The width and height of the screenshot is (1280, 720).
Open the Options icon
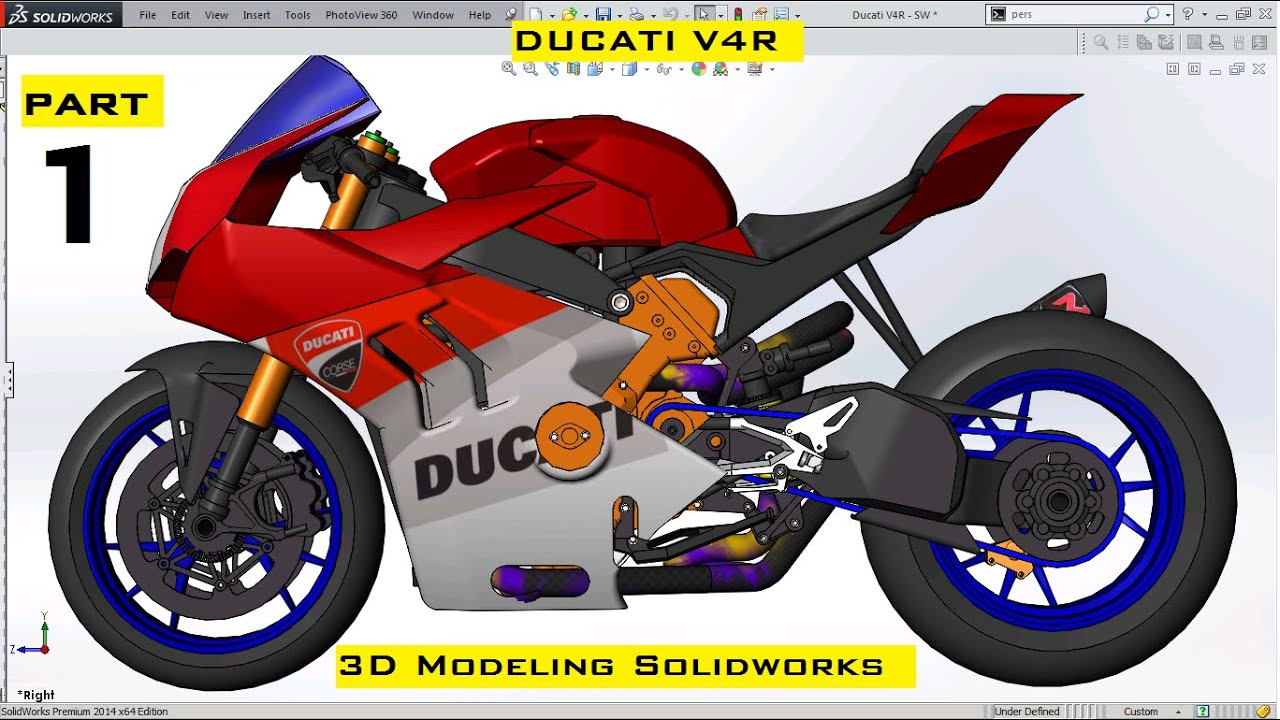(x=781, y=14)
